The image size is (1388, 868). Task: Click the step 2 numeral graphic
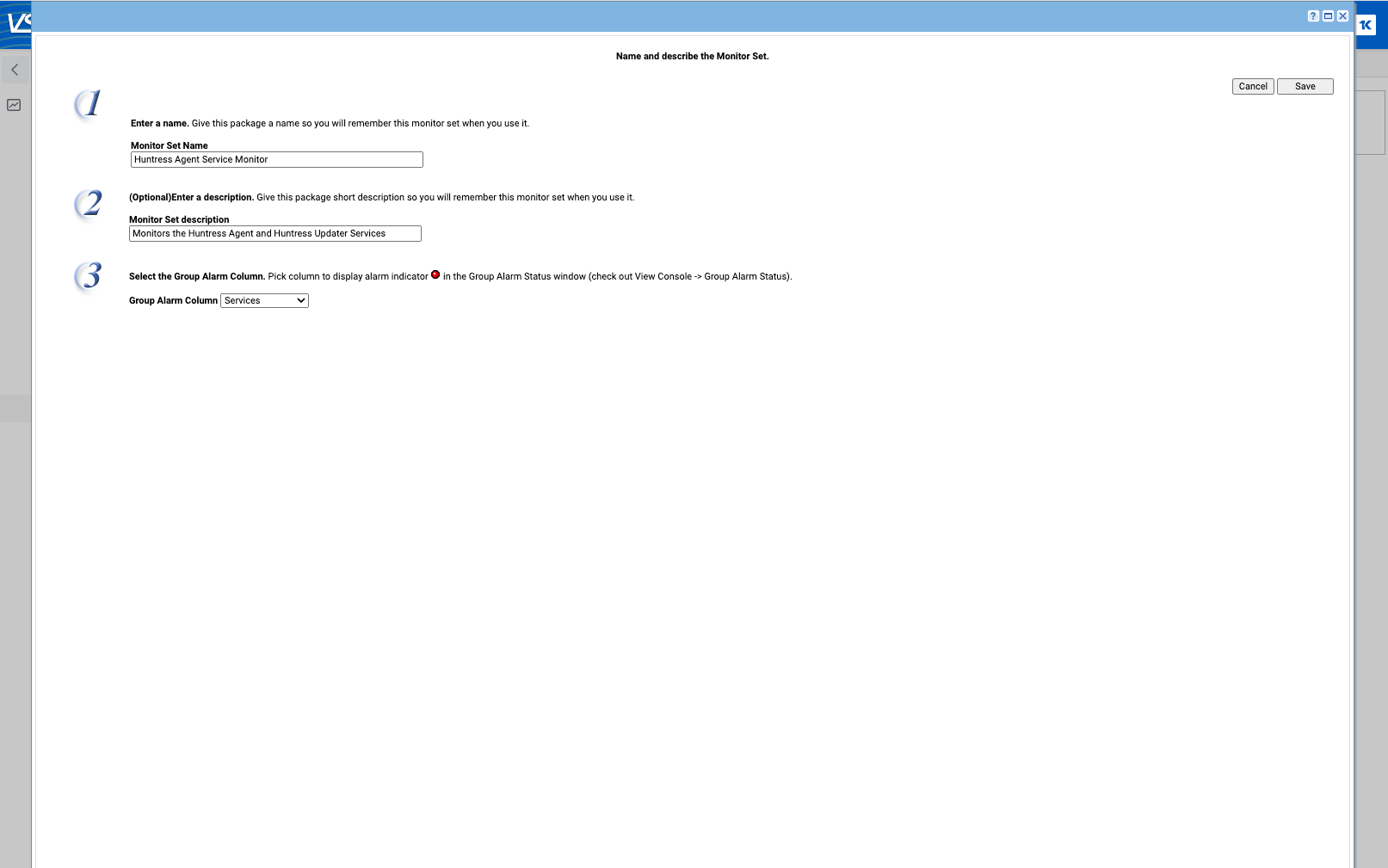[89, 204]
